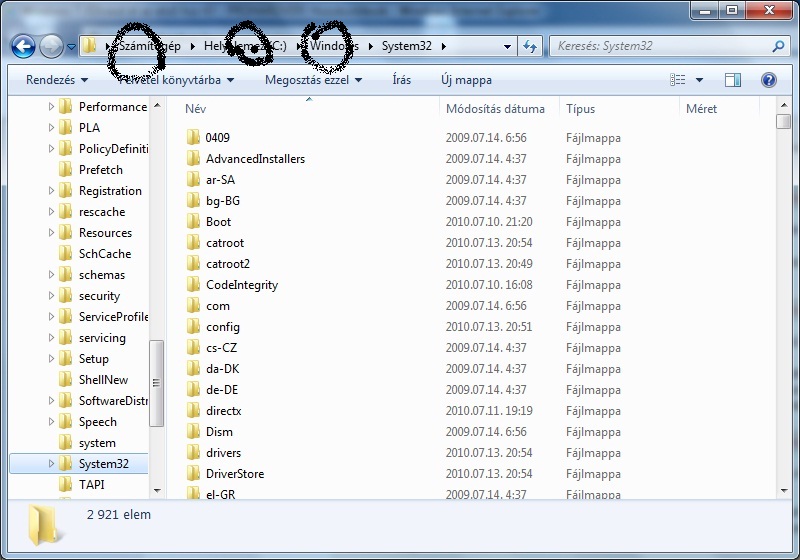Expand the Setup tree node
This screenshot has width=800, height=560.
[51, 359]
